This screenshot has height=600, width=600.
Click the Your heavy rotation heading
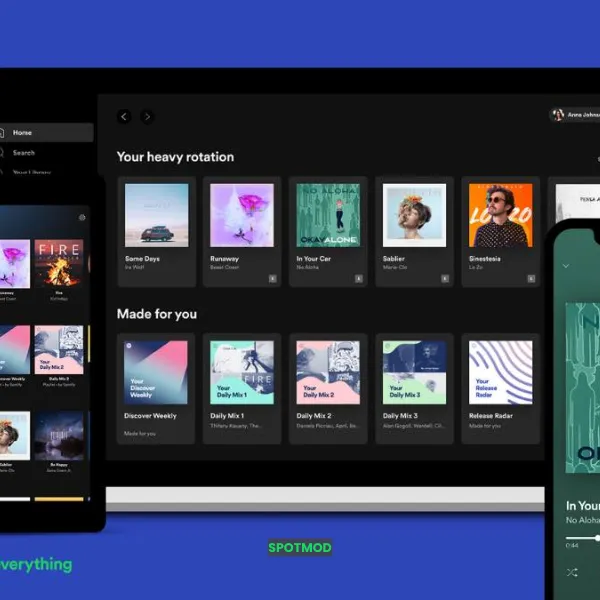(x=175, y=157)
